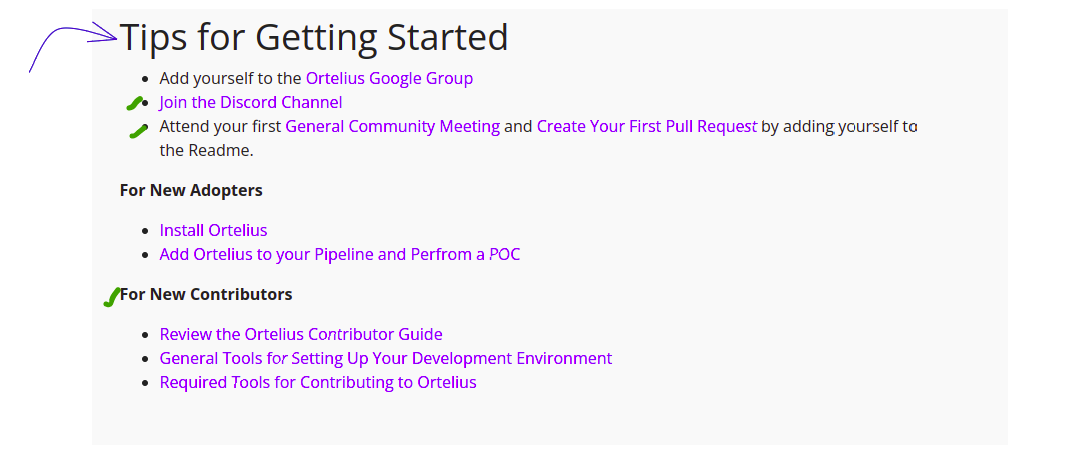Screen dimensions: 1092x456
Task: Click green checkmark beside For New Contributors
Action: 111,297
